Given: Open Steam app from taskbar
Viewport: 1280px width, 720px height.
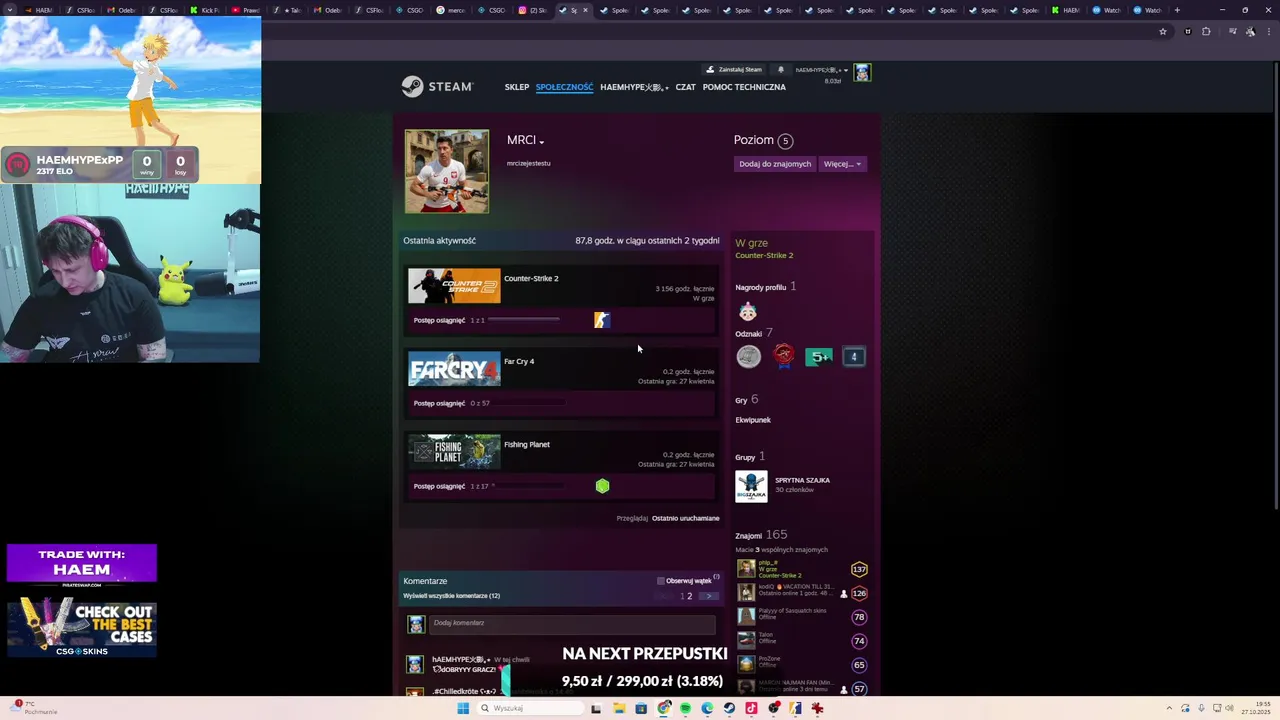Looking at the screenshot, I should coord(729,708).
